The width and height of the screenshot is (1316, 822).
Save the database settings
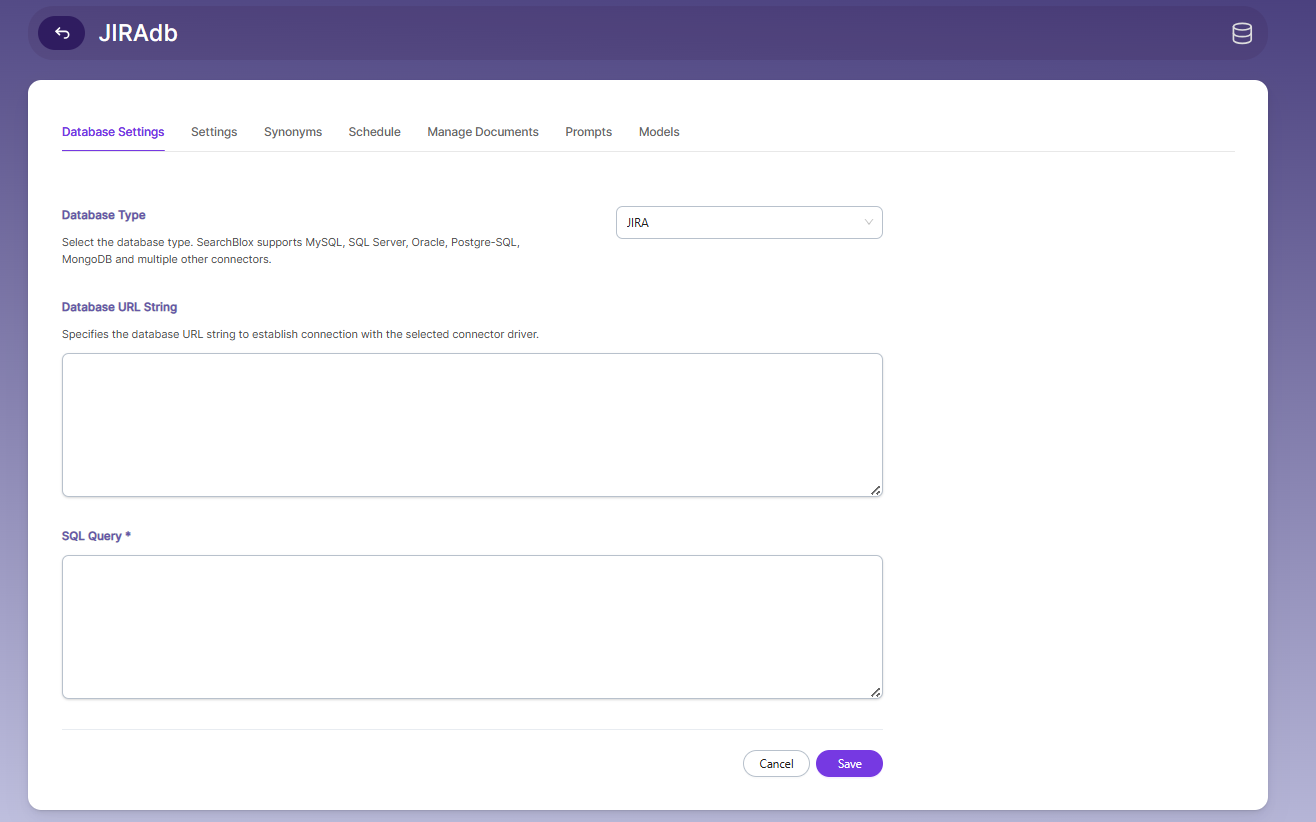pyautogui.click(x=849, y=763)
